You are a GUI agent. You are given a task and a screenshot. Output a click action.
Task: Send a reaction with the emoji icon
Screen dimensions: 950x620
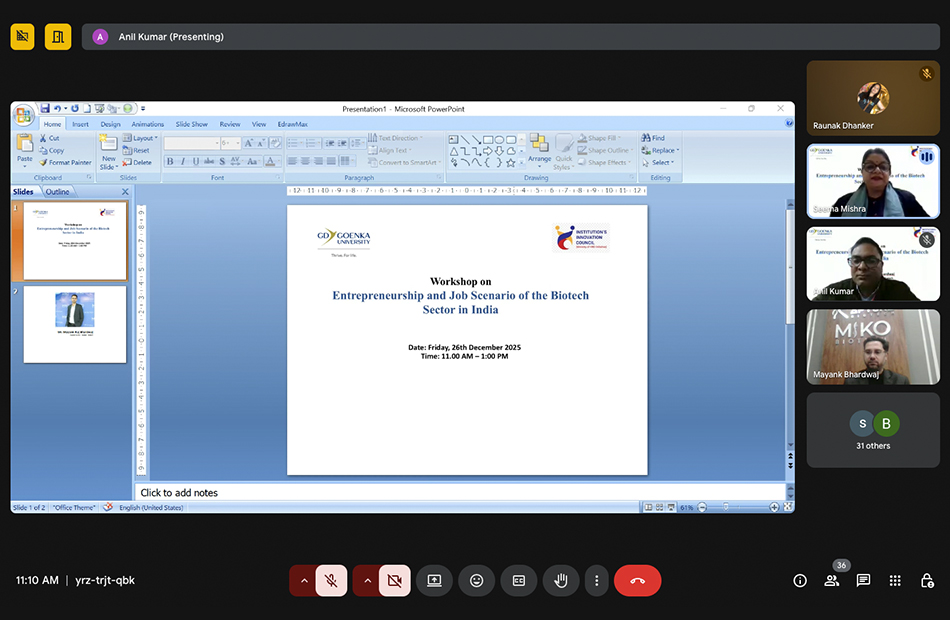476,580
